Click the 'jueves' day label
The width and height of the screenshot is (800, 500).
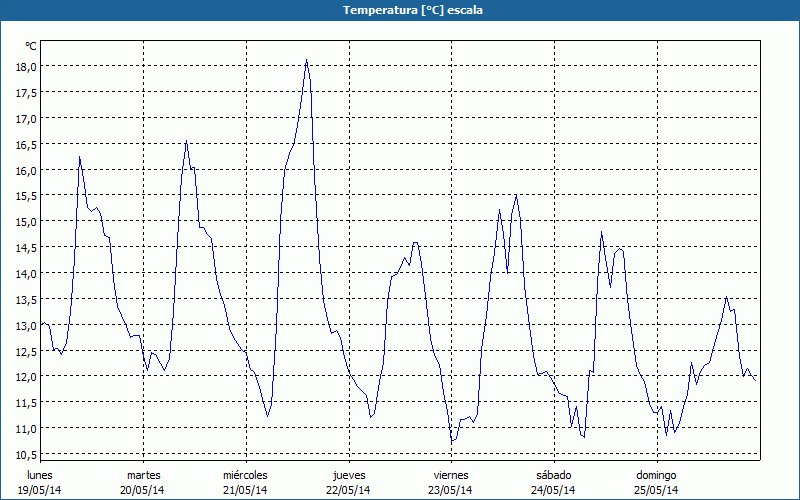348,475
